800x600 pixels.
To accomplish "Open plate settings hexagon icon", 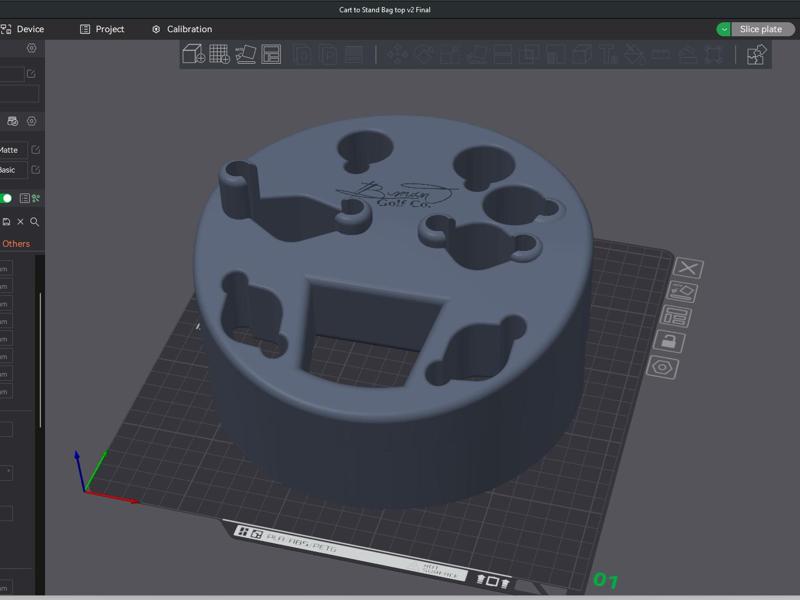I will [662, 367].
